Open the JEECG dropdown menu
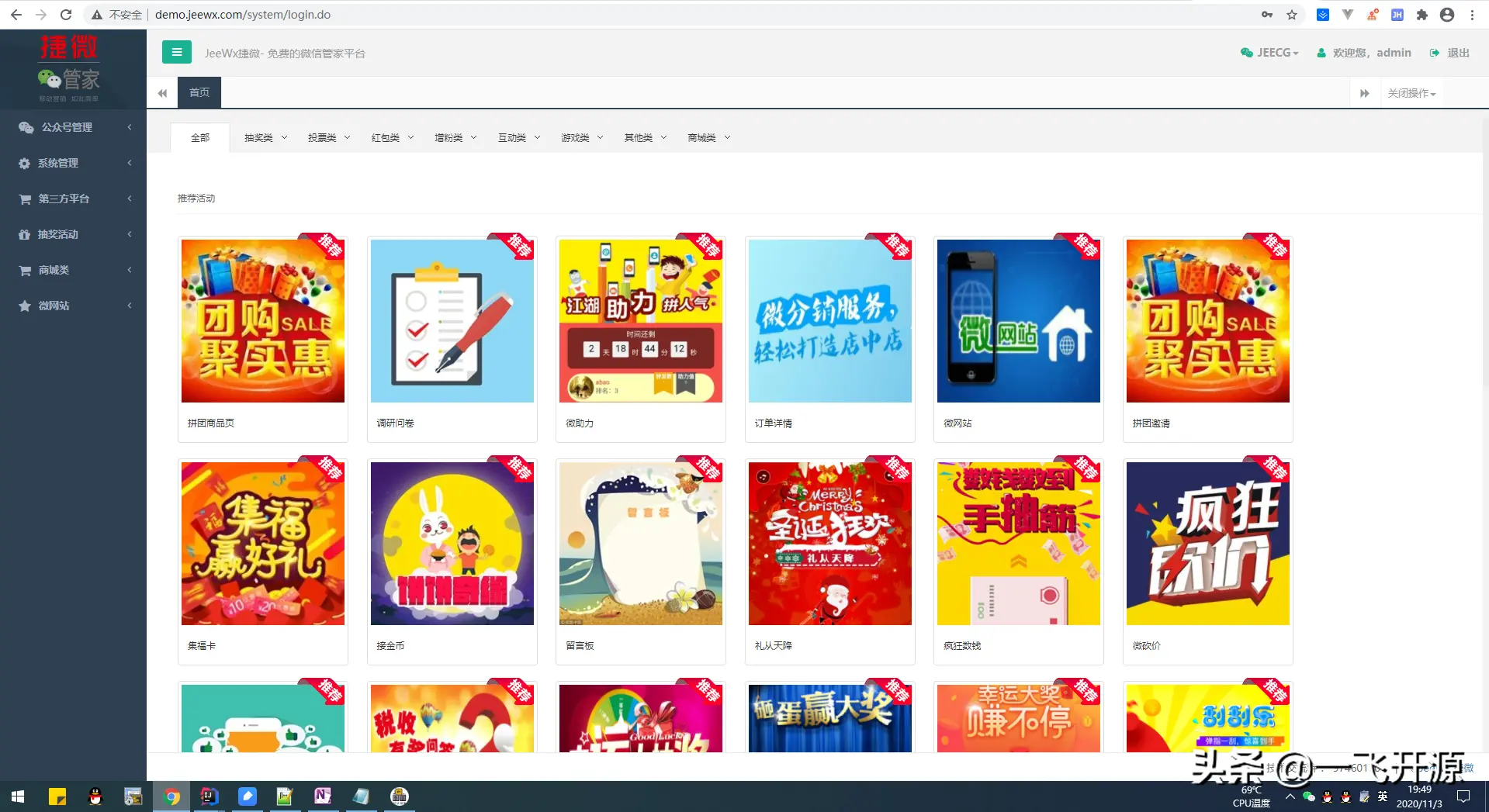The width and height of the screenshot is (1489, 812). tap(1270, 53)
